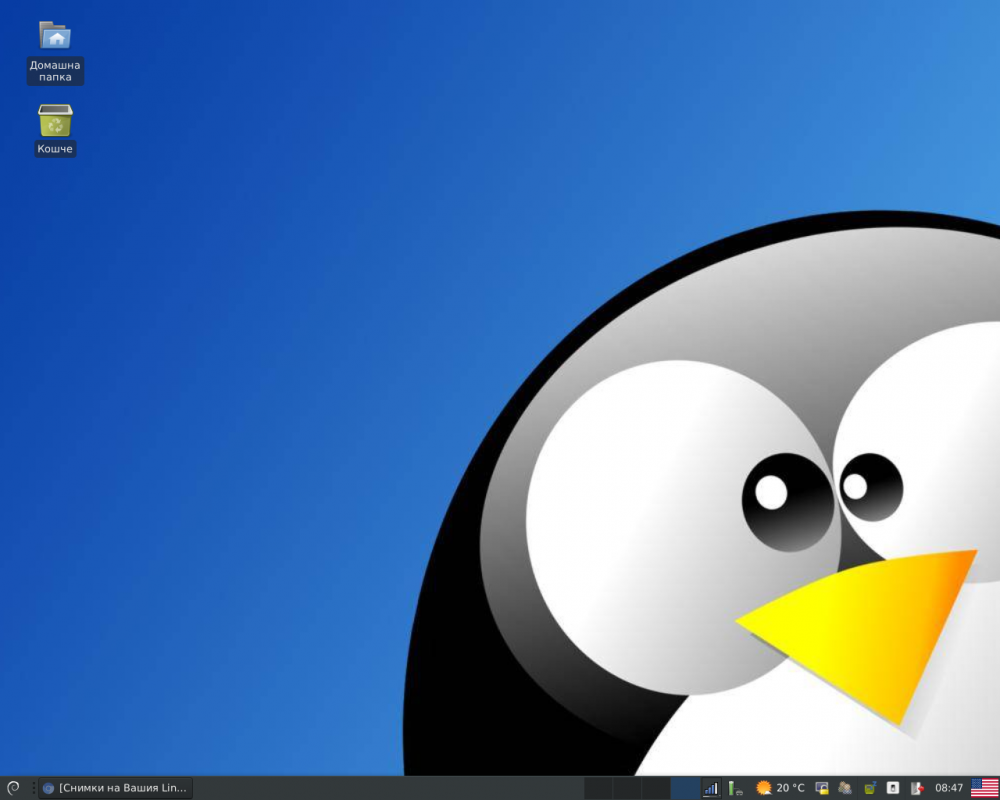Activate the Снимки на Вашия Lin... taskbar window
This screenshot has height=800, width=1000.
[x=115, y=788]
